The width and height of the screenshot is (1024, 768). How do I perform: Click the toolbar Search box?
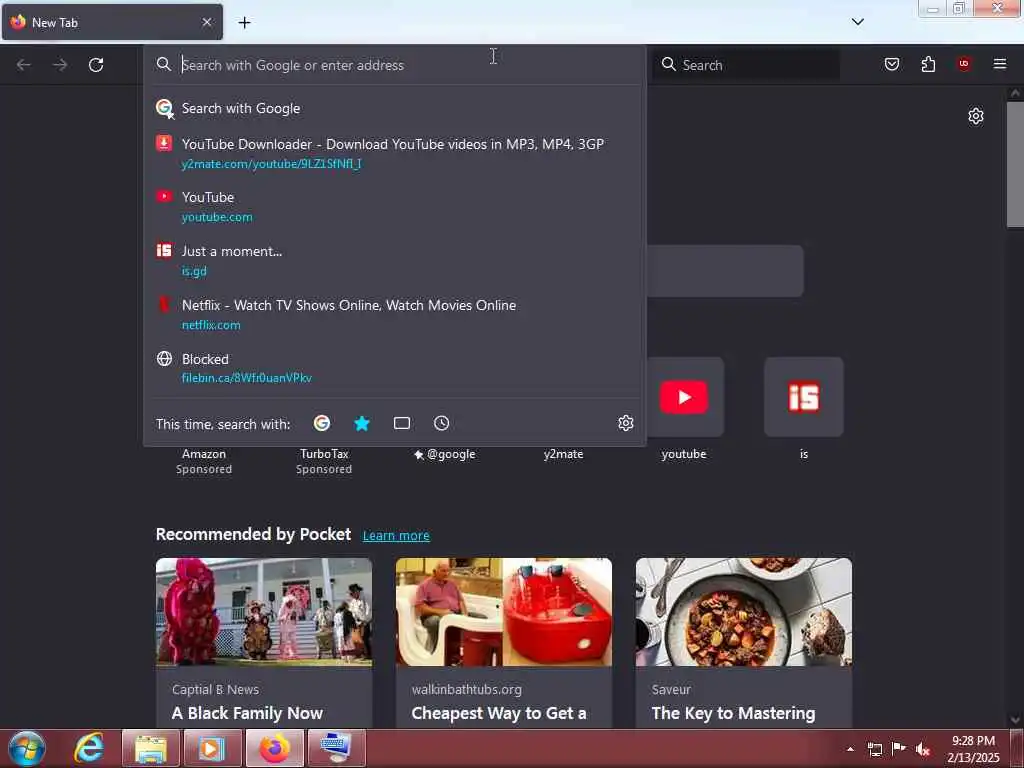(747, 65)
